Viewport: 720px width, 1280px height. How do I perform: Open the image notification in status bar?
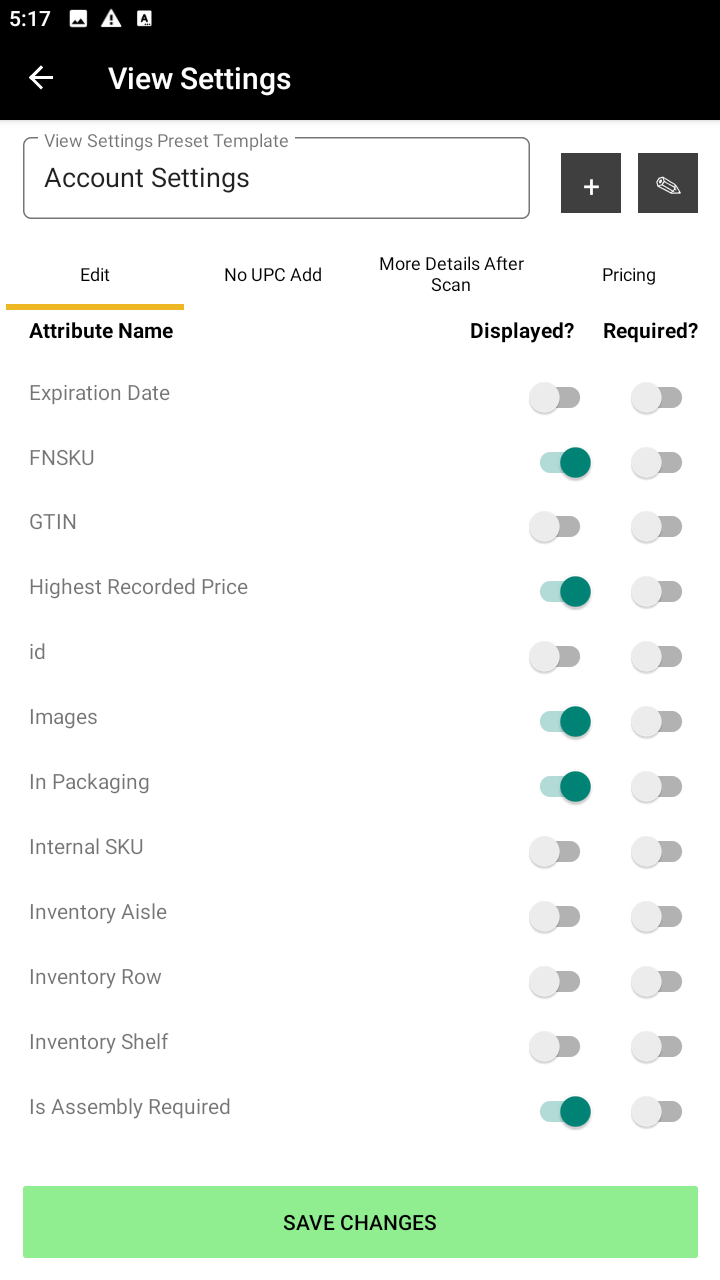(78, 19)
